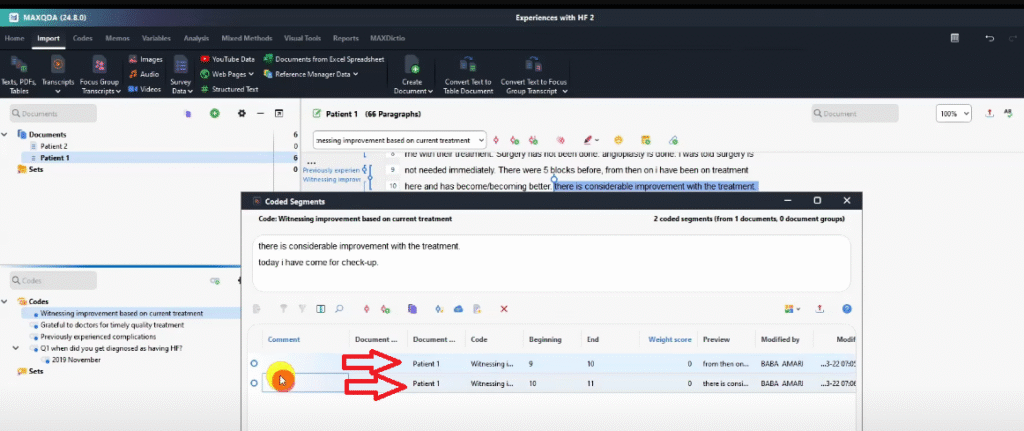This screenshot has height=431, width=1024.
Task: Click the layout grid icon in title bar
Action: coord(955,39)
